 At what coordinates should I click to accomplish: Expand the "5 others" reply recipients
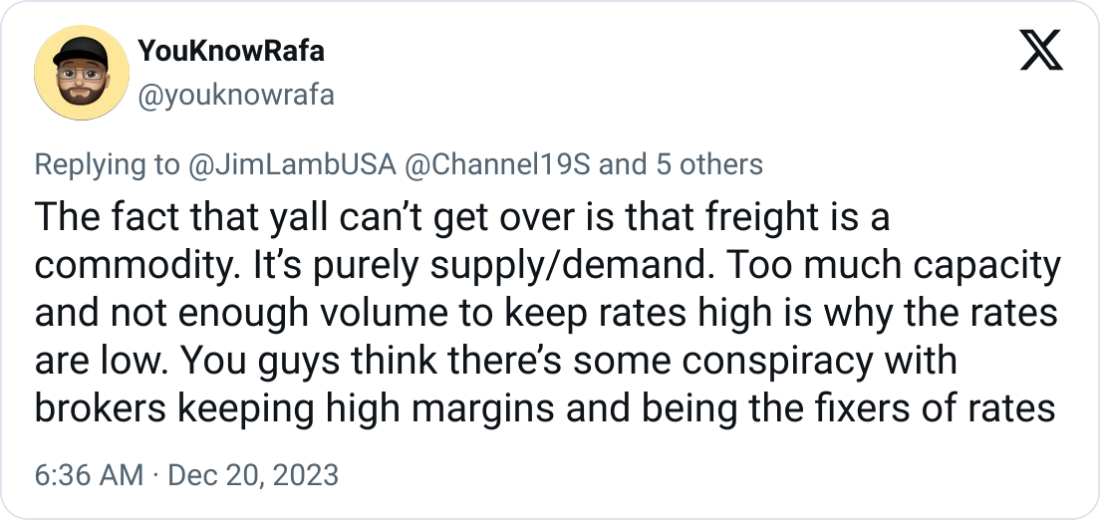(701, 164)
